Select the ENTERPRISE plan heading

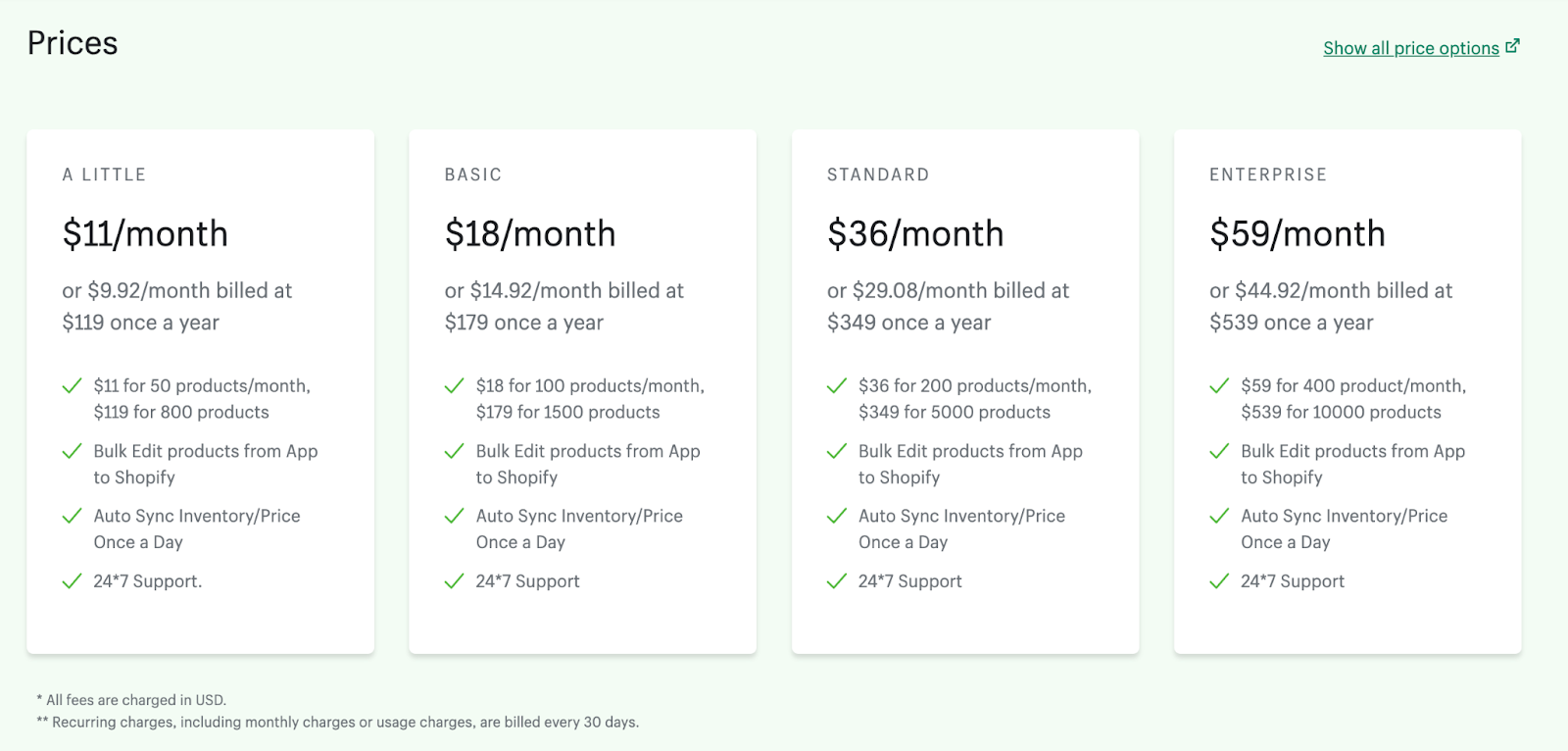click(x=1267, y=175)
